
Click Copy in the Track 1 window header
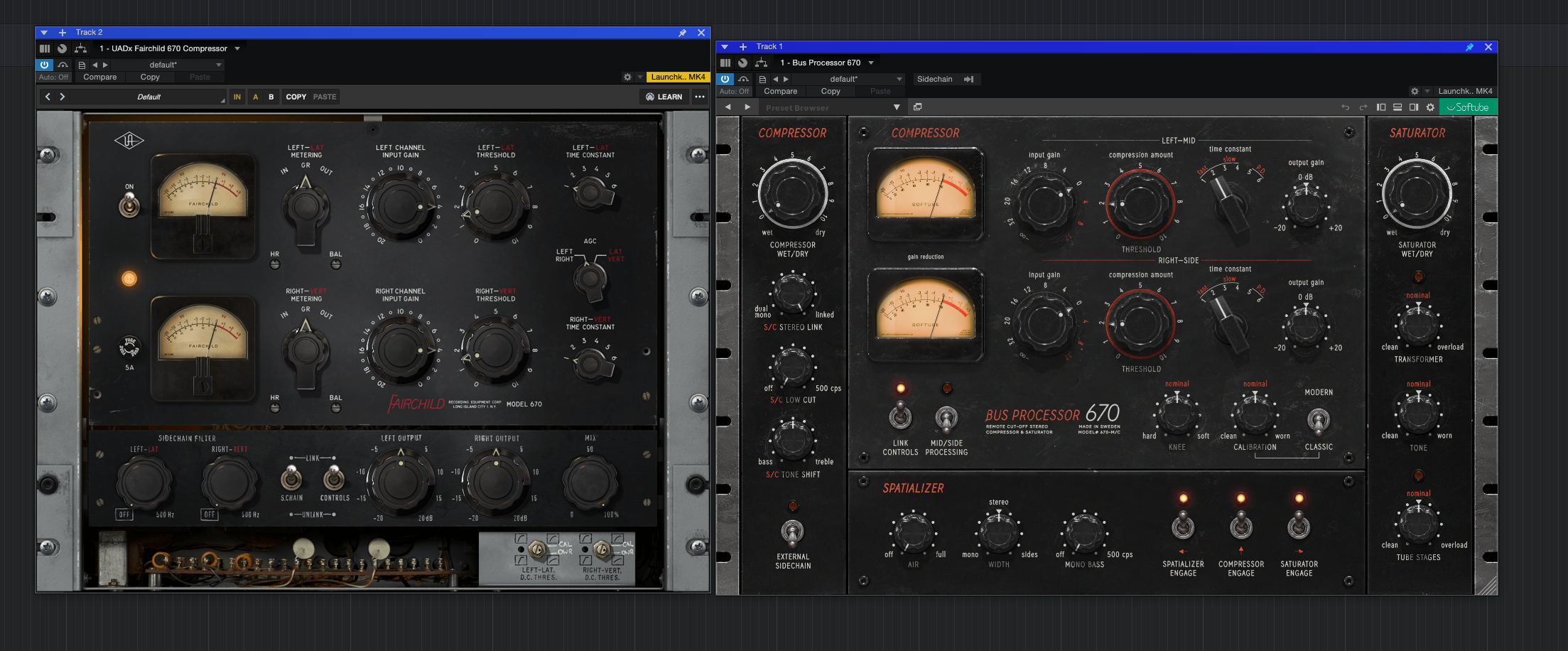pos(831,91)
